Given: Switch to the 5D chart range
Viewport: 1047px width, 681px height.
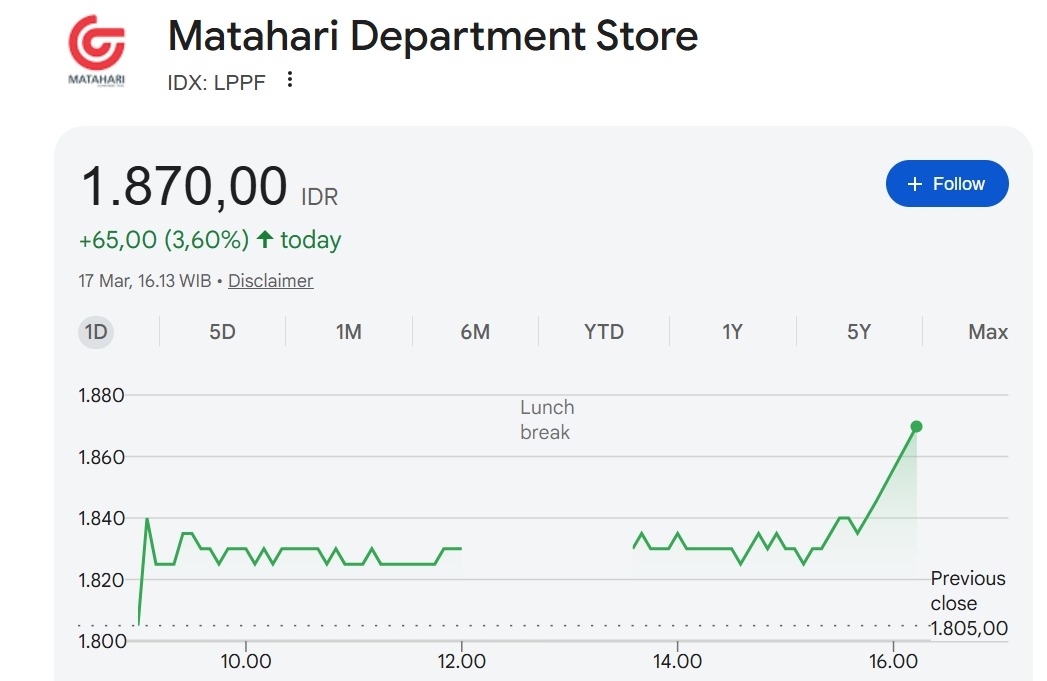Looking at the screenshot, I should 222,332.
